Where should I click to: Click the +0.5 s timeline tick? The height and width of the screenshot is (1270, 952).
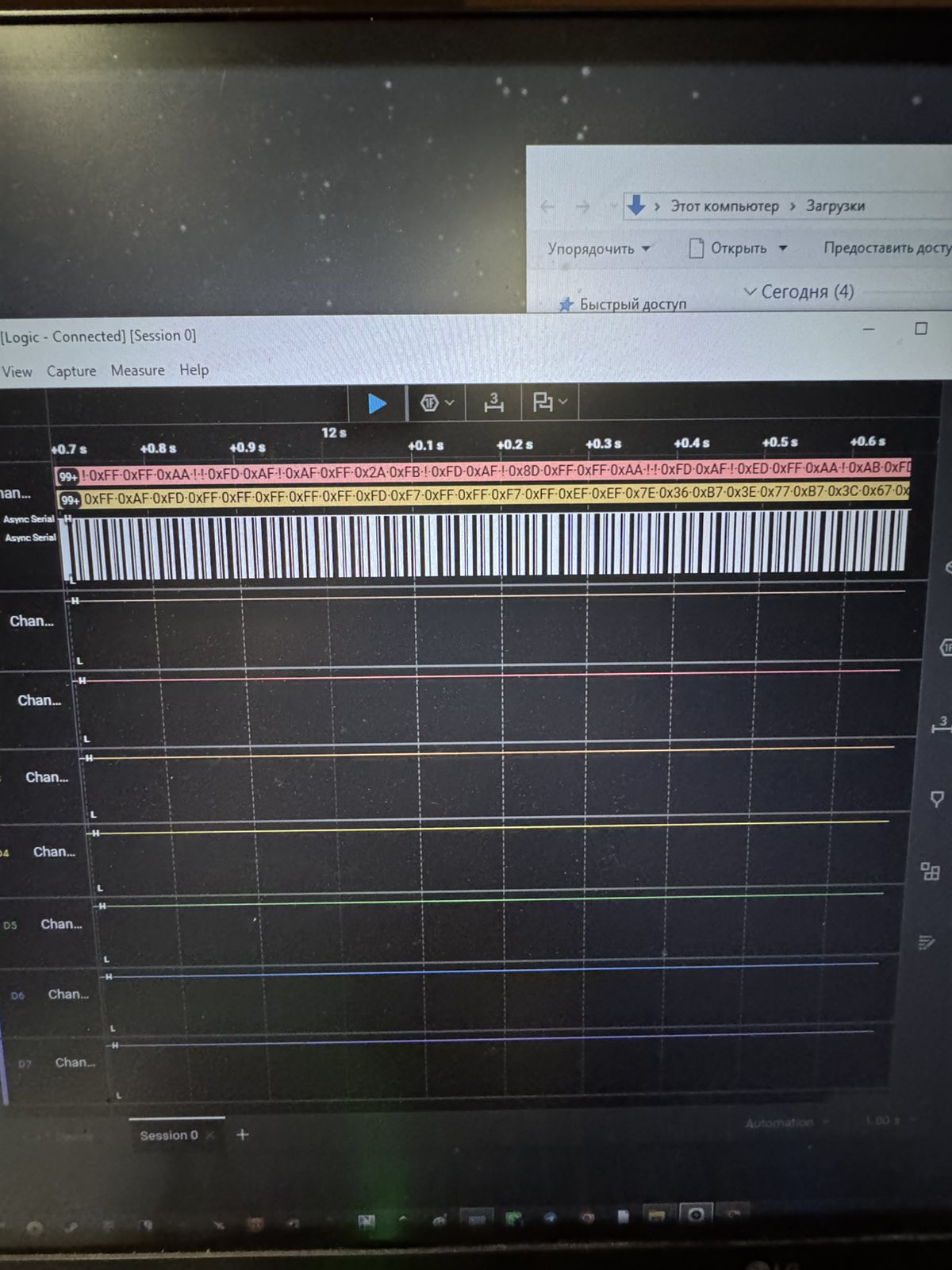click(780, 442)
